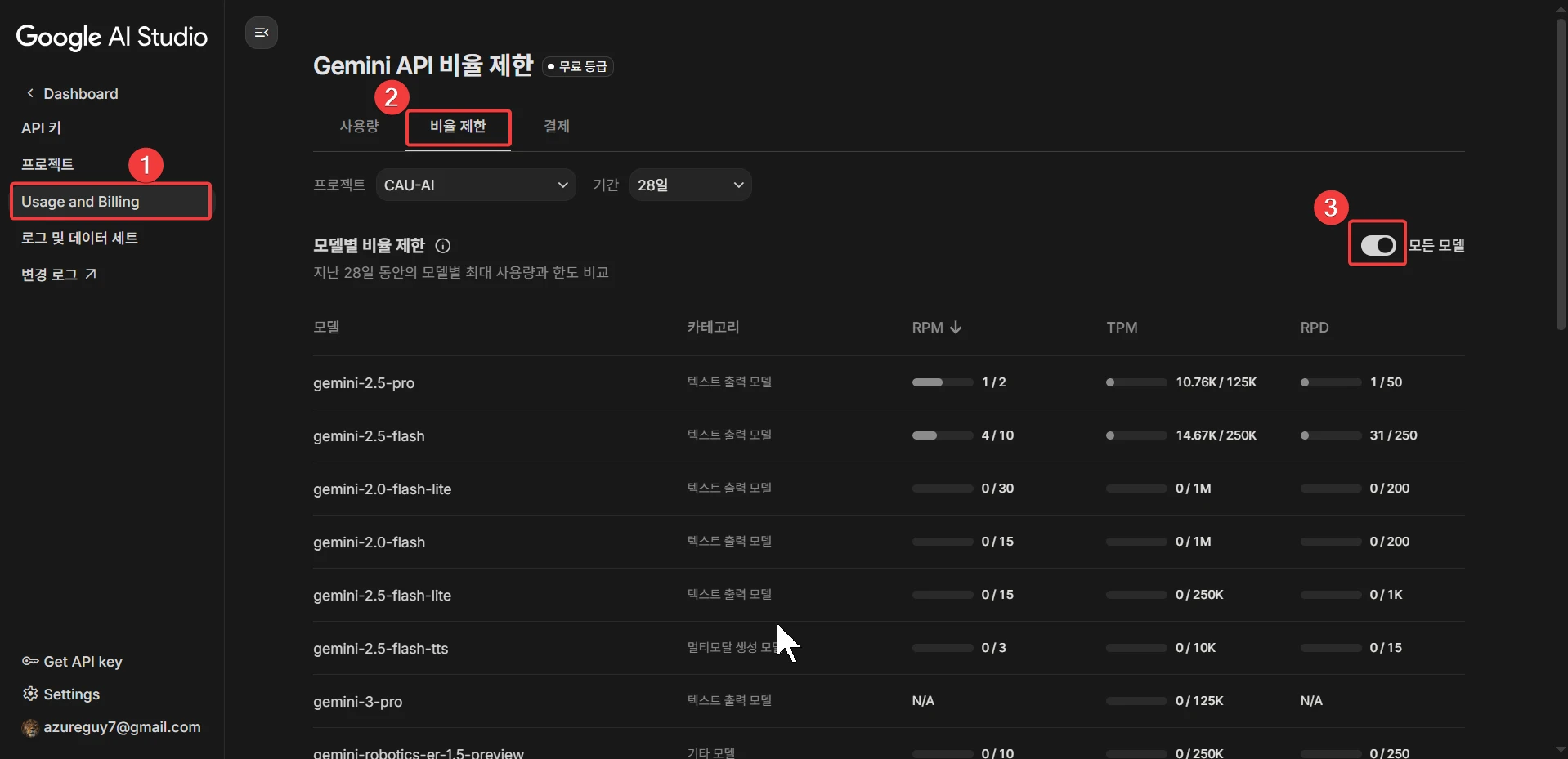Click the Get API key icon

point(30,661)
